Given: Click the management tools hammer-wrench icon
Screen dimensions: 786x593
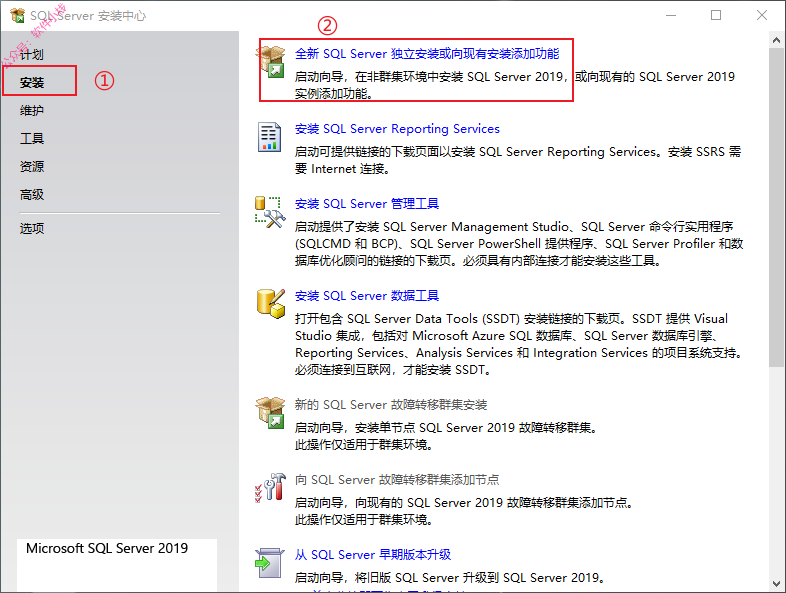Looking at the screenshot, I should (x=270, y=212).
